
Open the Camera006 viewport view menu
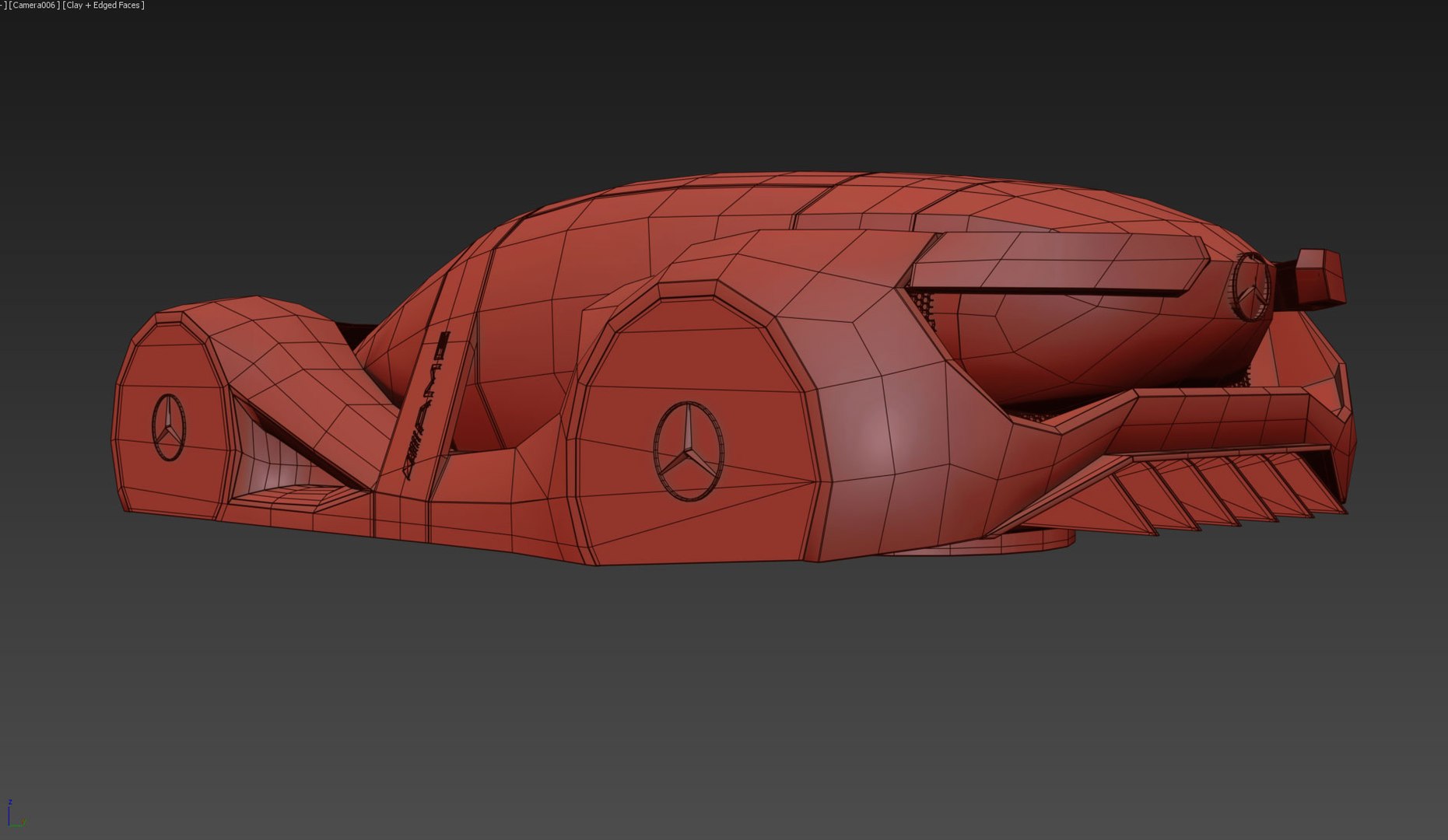coord(34,5)
